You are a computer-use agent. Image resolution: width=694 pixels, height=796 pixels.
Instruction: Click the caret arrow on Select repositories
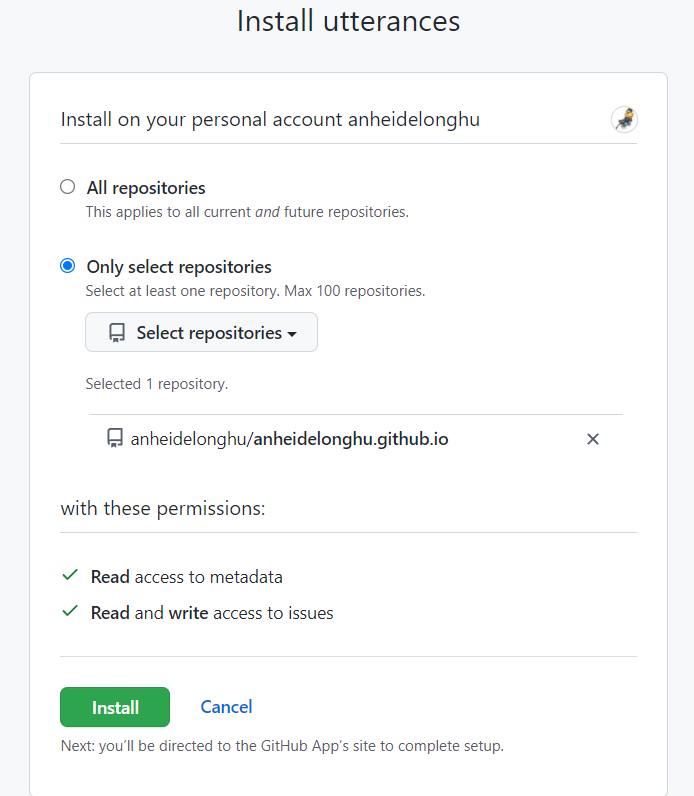(292, 334)
